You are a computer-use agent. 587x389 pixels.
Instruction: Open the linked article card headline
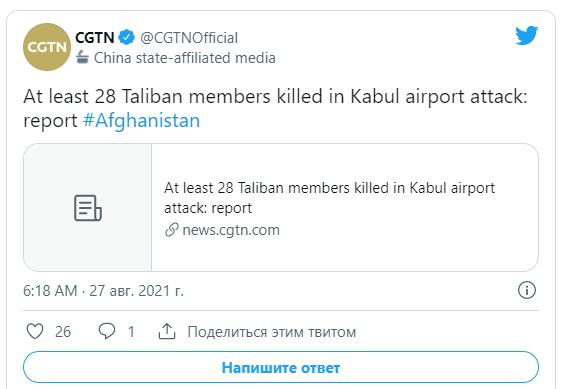tap(329, 198)
